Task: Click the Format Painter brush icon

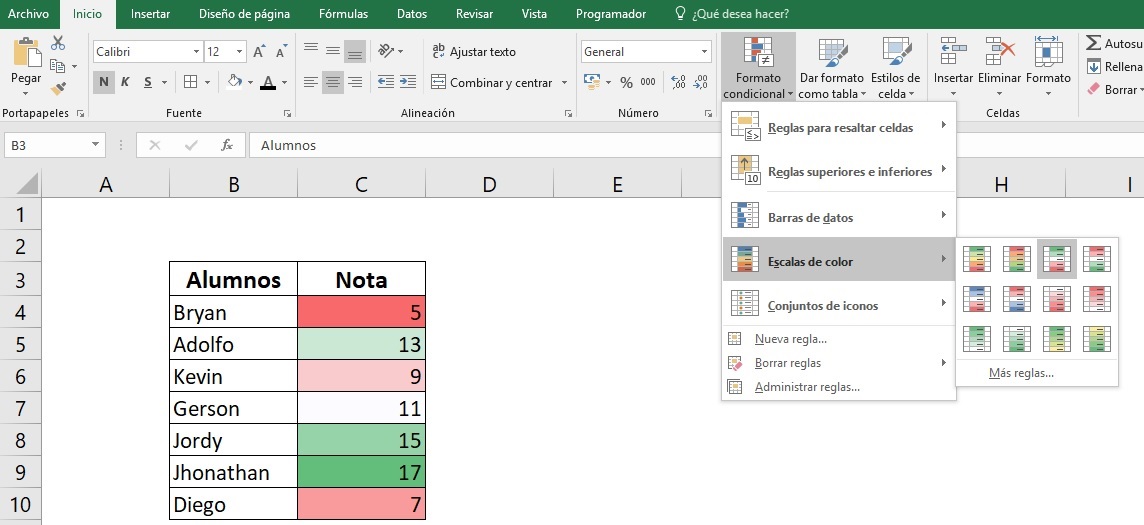Action: [58, 88]
